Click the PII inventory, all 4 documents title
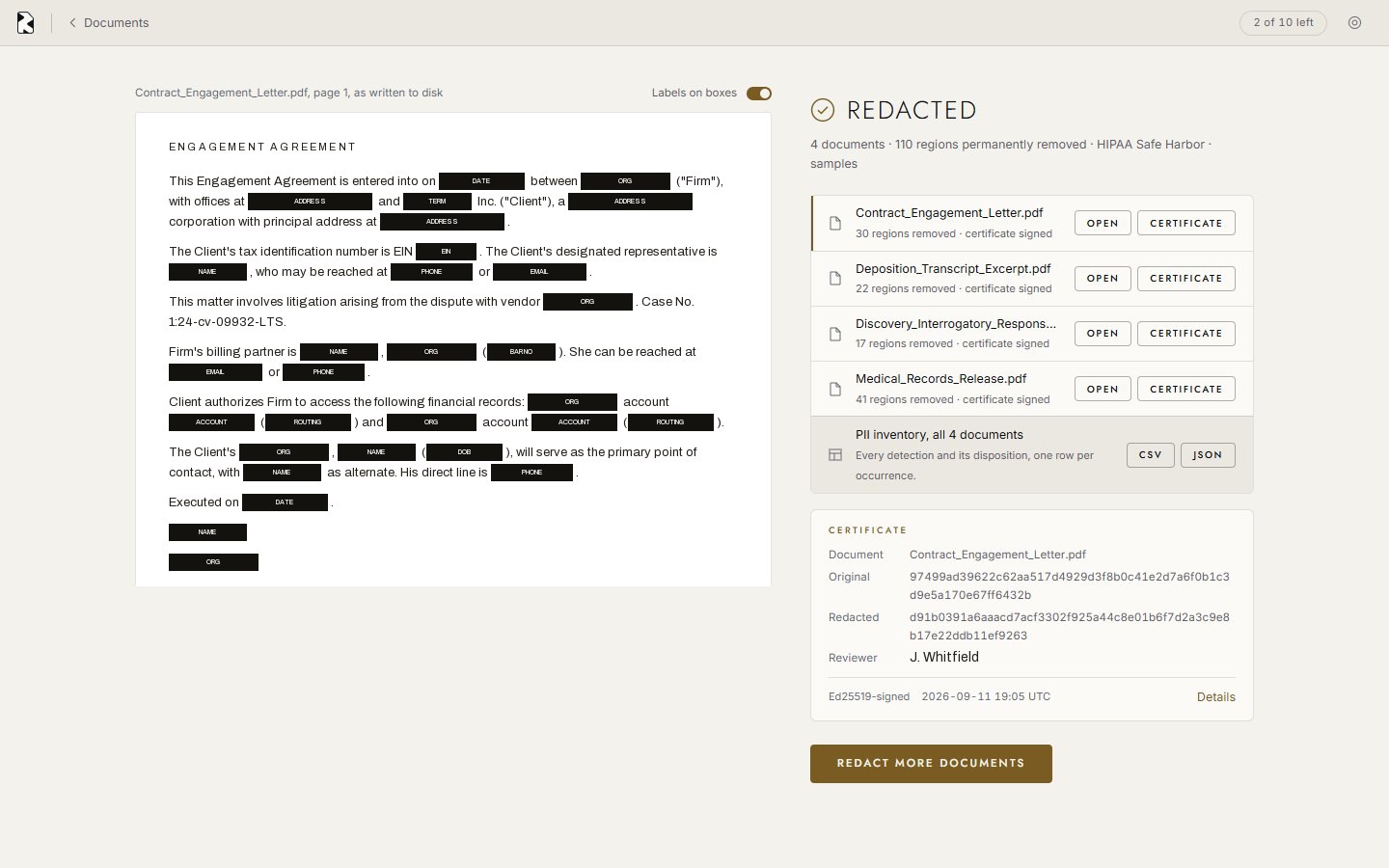 coord(940,435)
